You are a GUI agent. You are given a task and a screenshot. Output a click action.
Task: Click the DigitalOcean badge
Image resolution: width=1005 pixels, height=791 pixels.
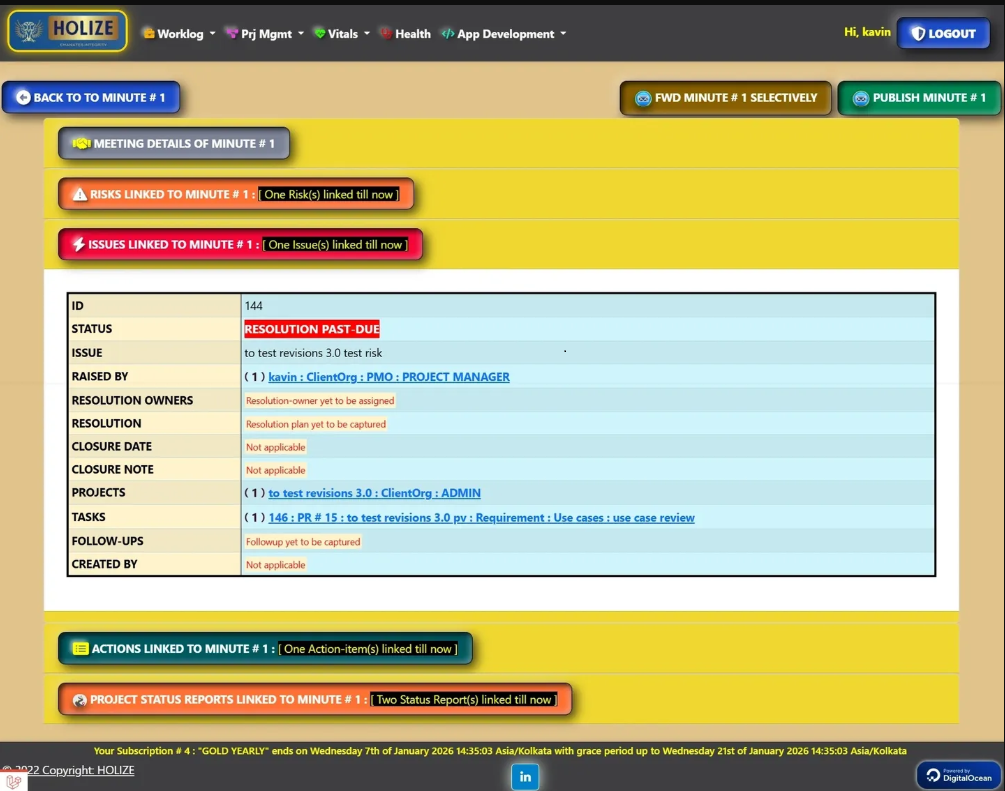tap(958, 775)
